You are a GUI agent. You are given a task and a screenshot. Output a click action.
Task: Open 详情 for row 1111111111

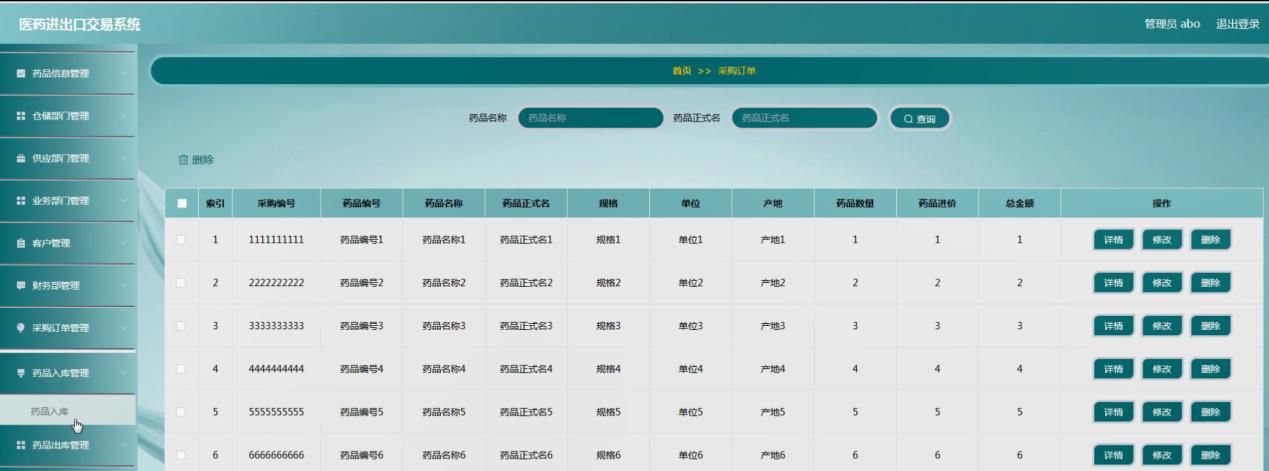tap(1113, 240)
